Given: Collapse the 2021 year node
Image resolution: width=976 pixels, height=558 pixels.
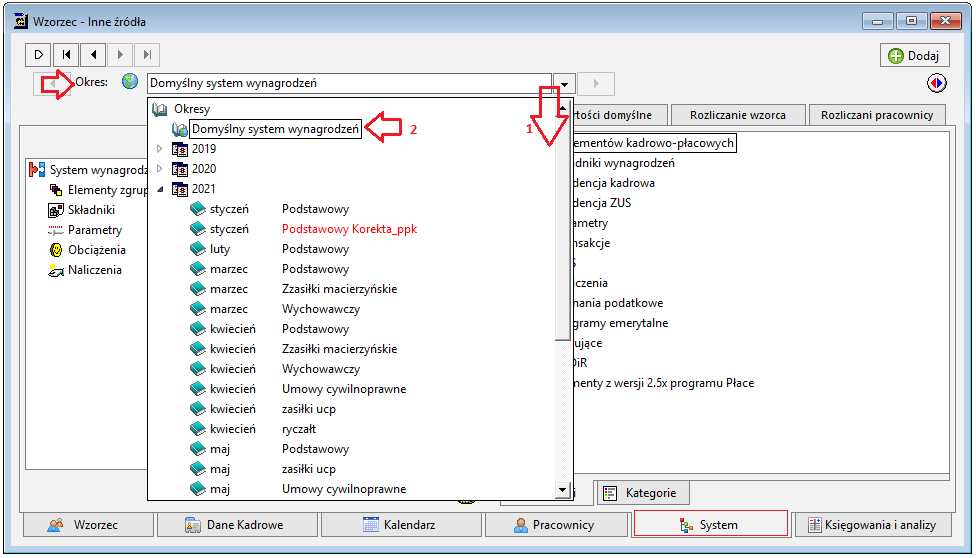Looking at the screenshot, I should pos(159,189).
